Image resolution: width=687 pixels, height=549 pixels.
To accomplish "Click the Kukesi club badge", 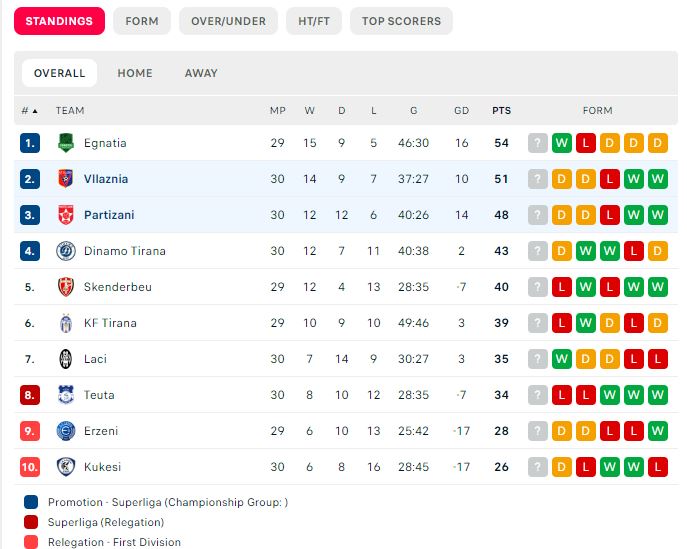I will click(66, 467).
